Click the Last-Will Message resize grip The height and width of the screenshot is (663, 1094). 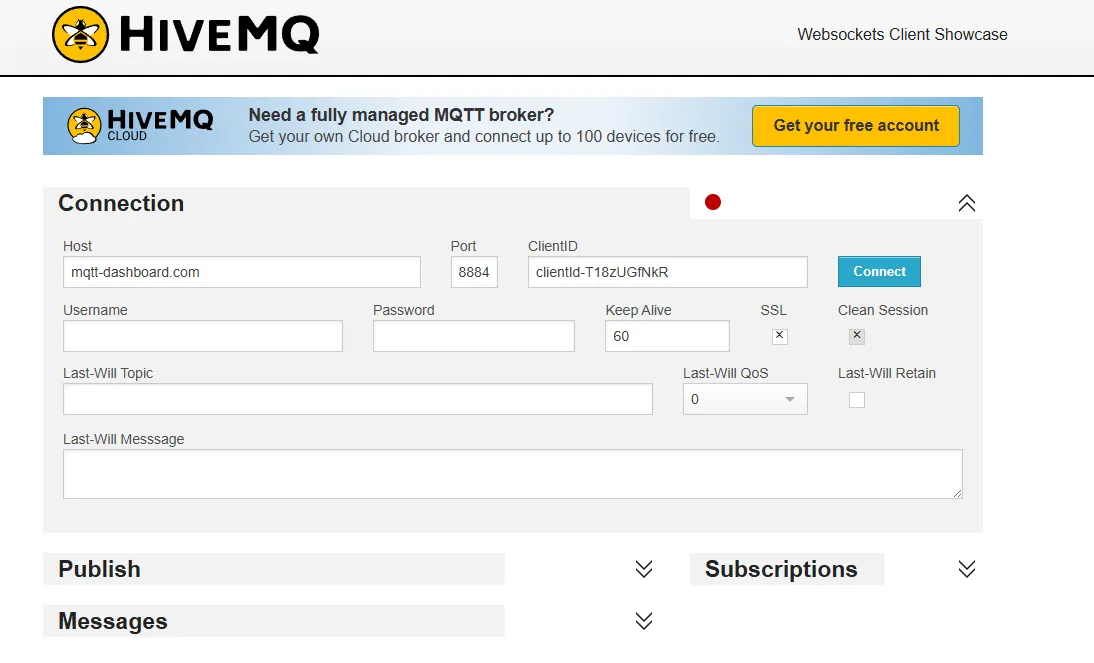[957, 493]
